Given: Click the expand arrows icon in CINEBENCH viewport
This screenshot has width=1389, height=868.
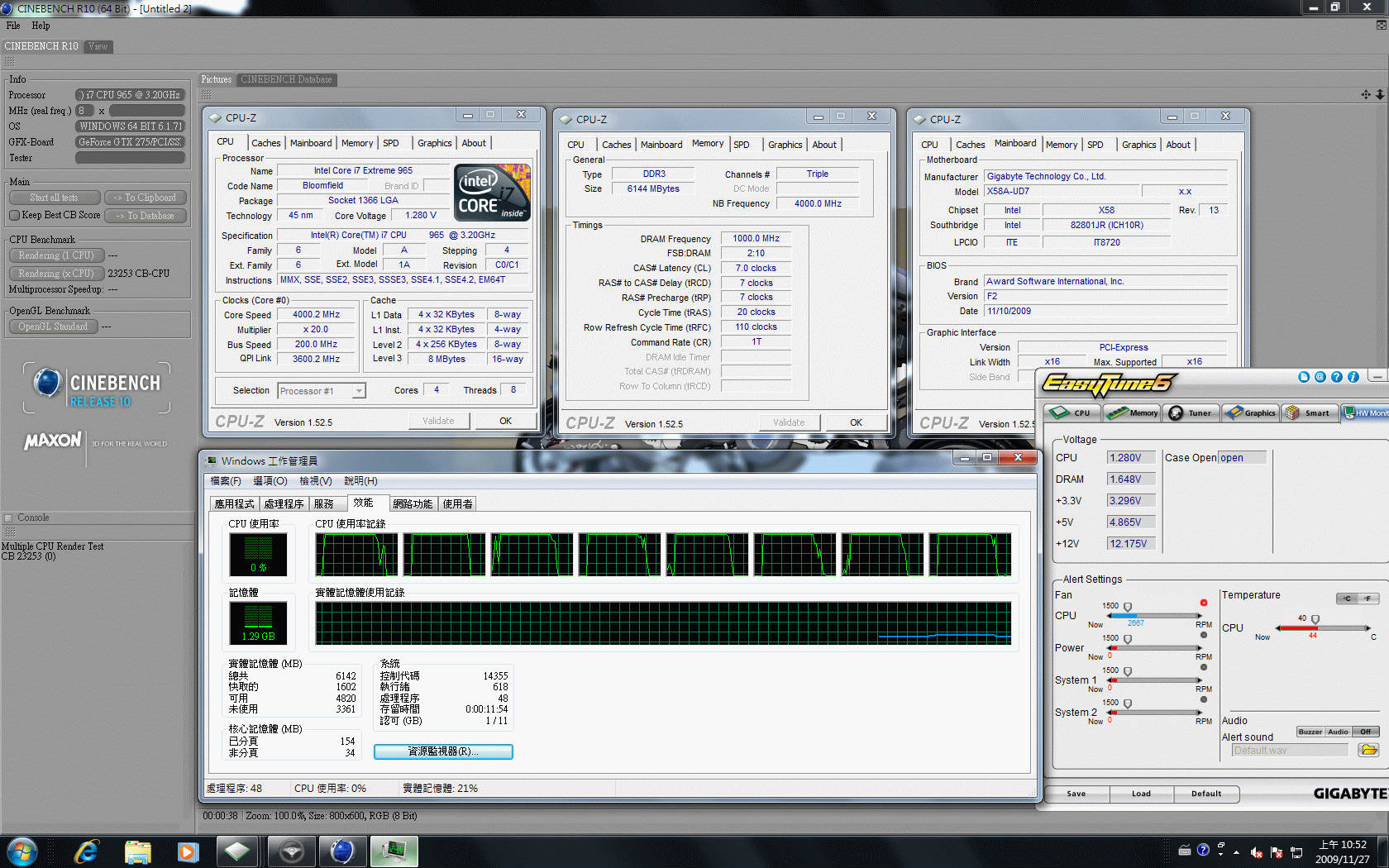Looking at the screenshot, I should pyautogui.click(x=1366, y=94).
